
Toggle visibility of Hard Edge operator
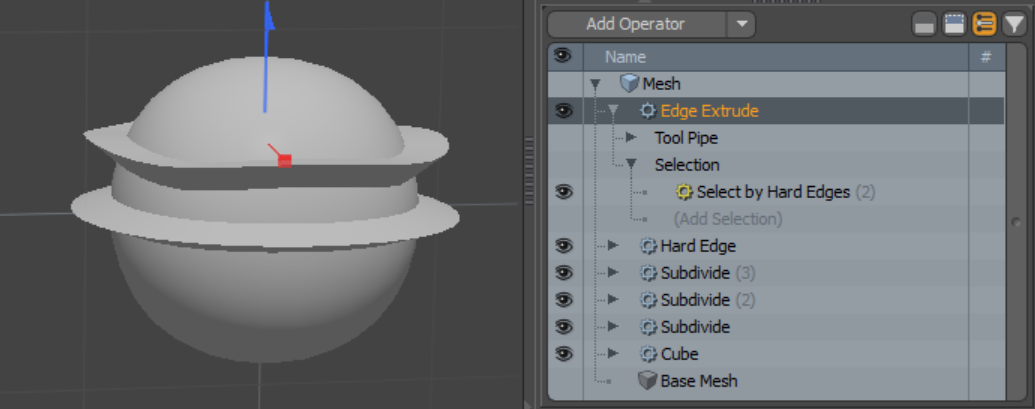tap(563, 246)
